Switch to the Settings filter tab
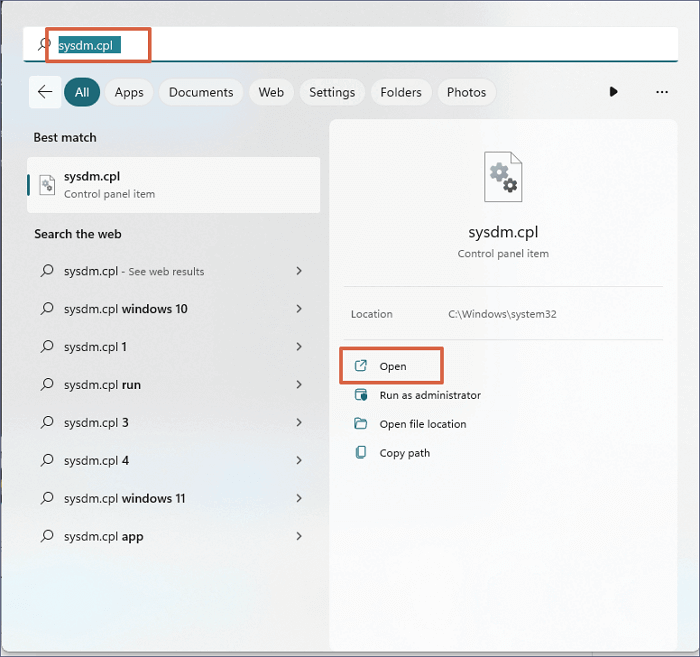Viewport: 700px width, 657px height. coord(332,92)
